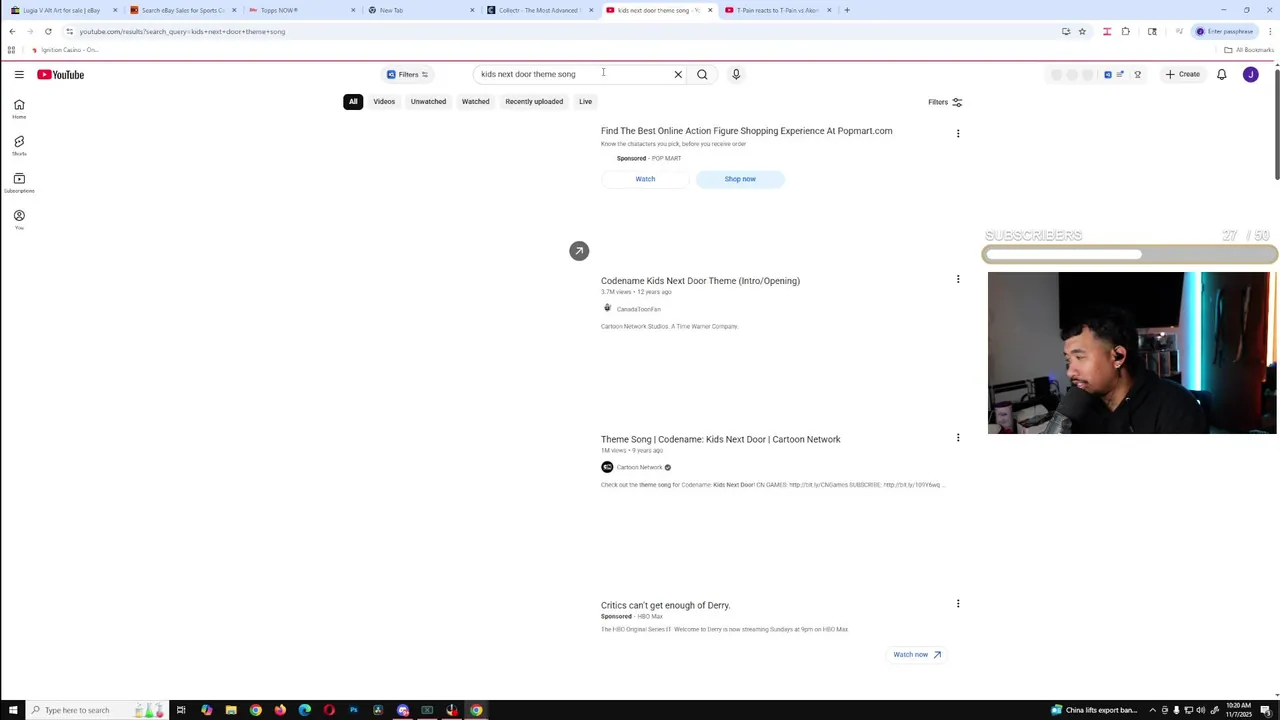Open the Windows Start menu
The height and width of the screenshot is (720, 1280).
coord(13,710)
